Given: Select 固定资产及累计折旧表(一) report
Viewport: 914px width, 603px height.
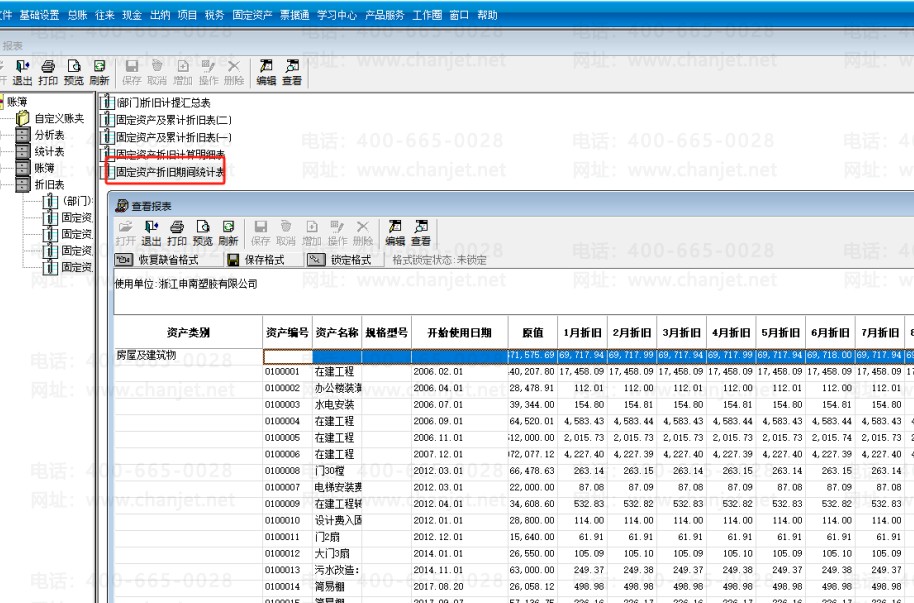Looking at the screenshot, I should click(x=173, y=137).
